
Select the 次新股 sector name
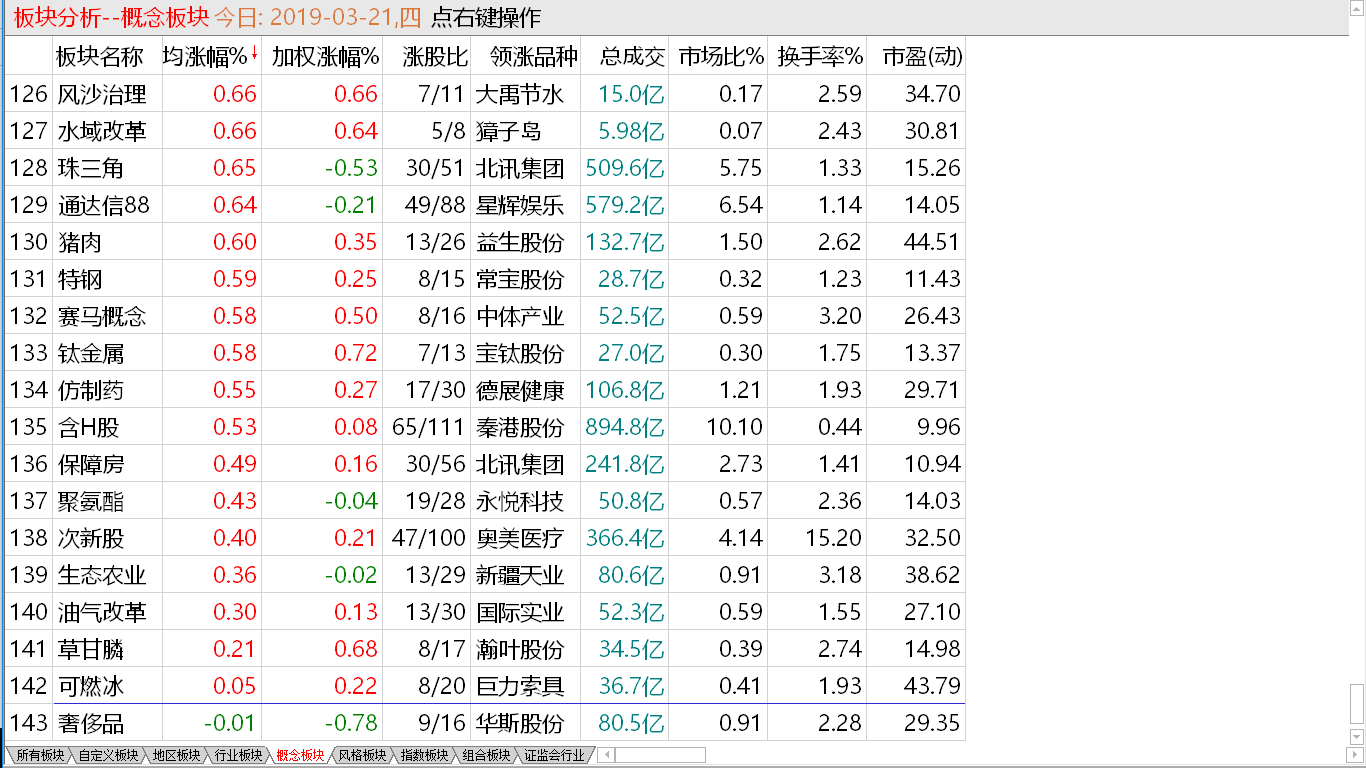(x=90, y=538)
